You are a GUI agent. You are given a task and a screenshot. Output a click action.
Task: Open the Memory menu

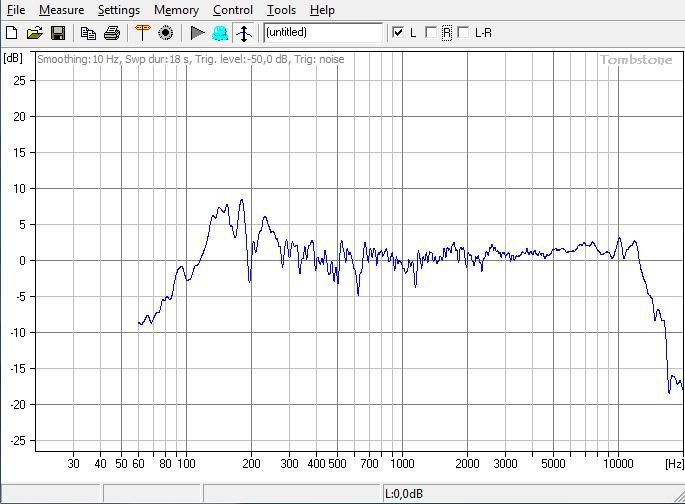pos(176,10)
